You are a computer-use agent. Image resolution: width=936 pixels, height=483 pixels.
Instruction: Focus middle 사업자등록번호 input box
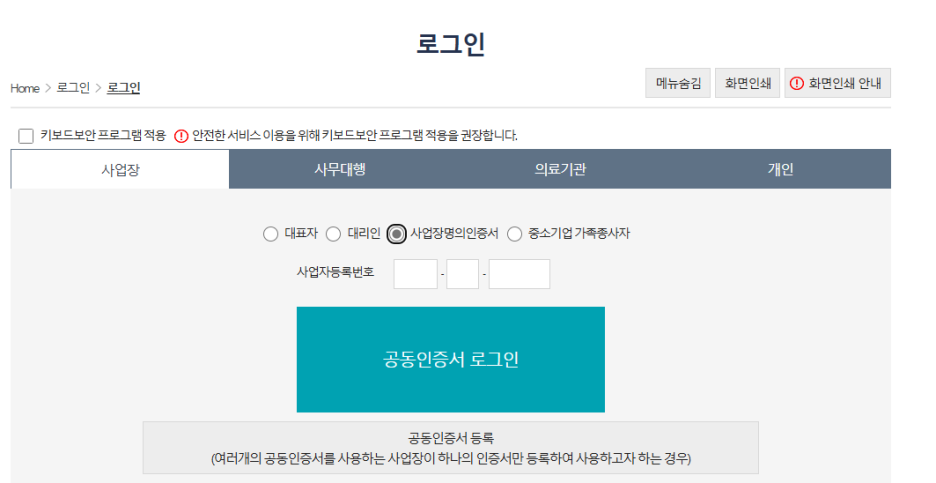point(463,274)
